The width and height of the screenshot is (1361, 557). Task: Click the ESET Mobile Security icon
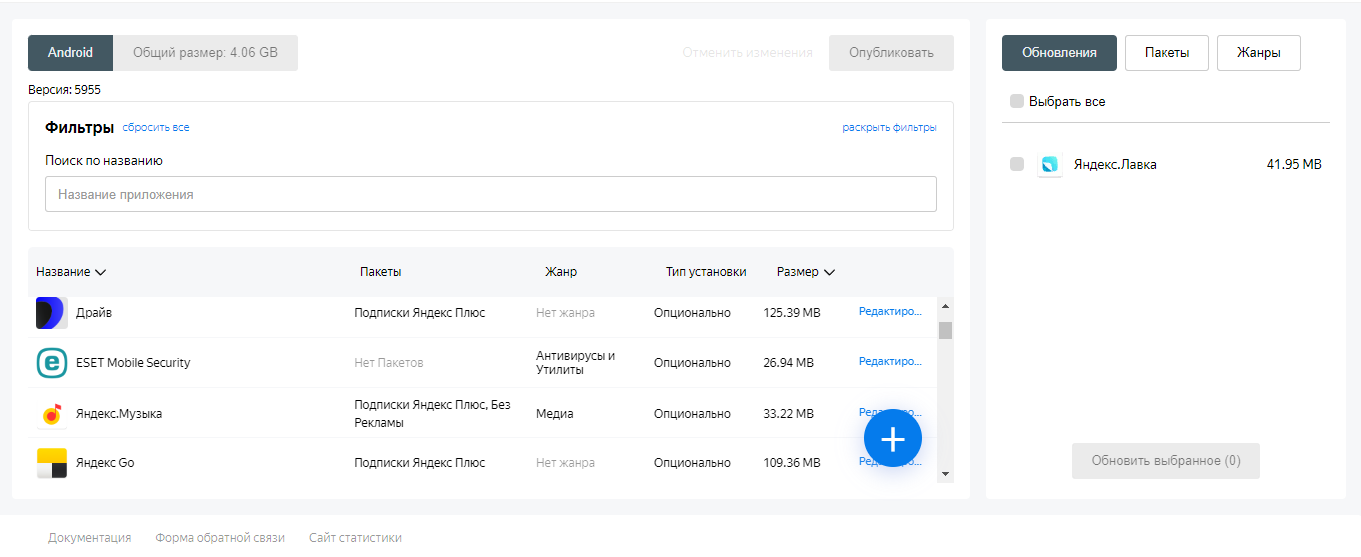coord(51,363)
